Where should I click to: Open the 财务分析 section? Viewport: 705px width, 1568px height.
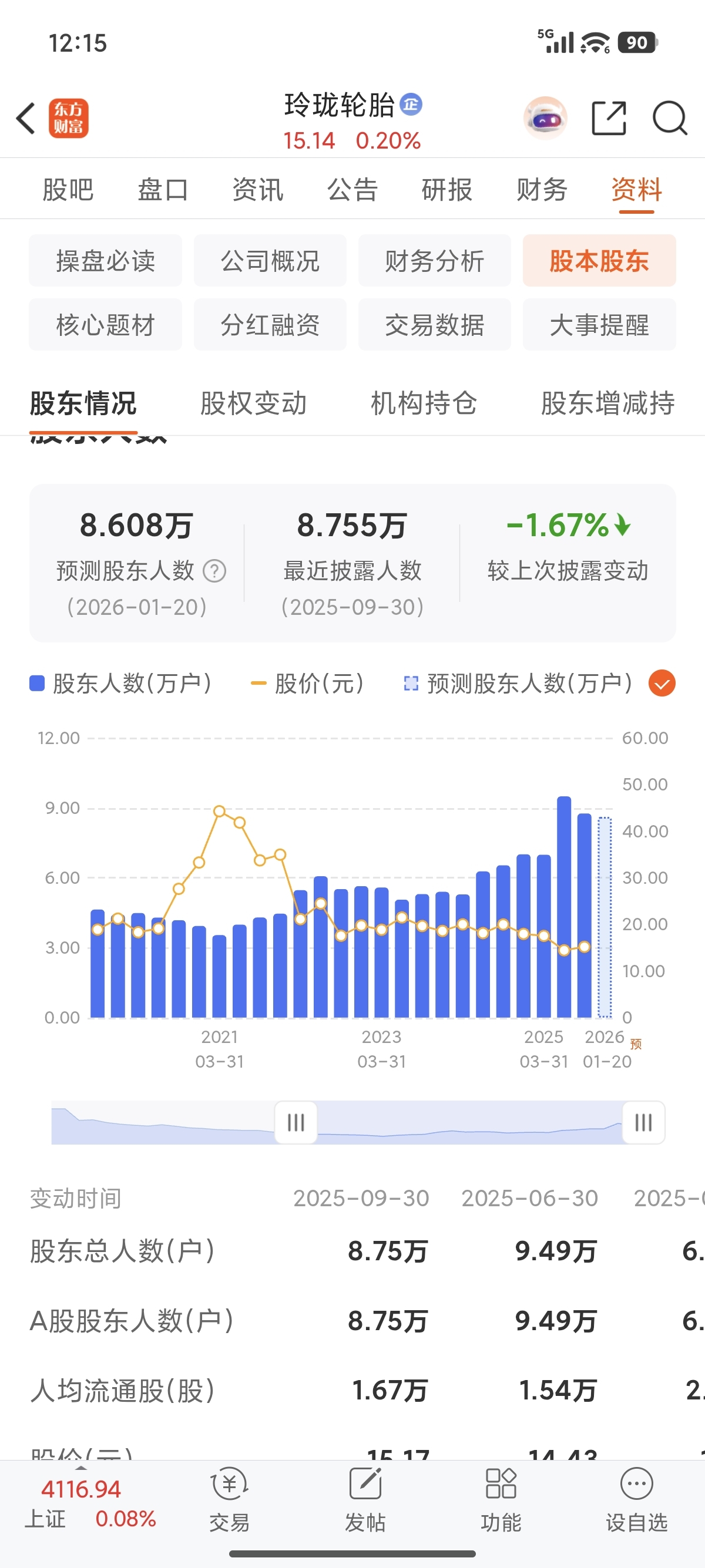(x=435, y=261)
